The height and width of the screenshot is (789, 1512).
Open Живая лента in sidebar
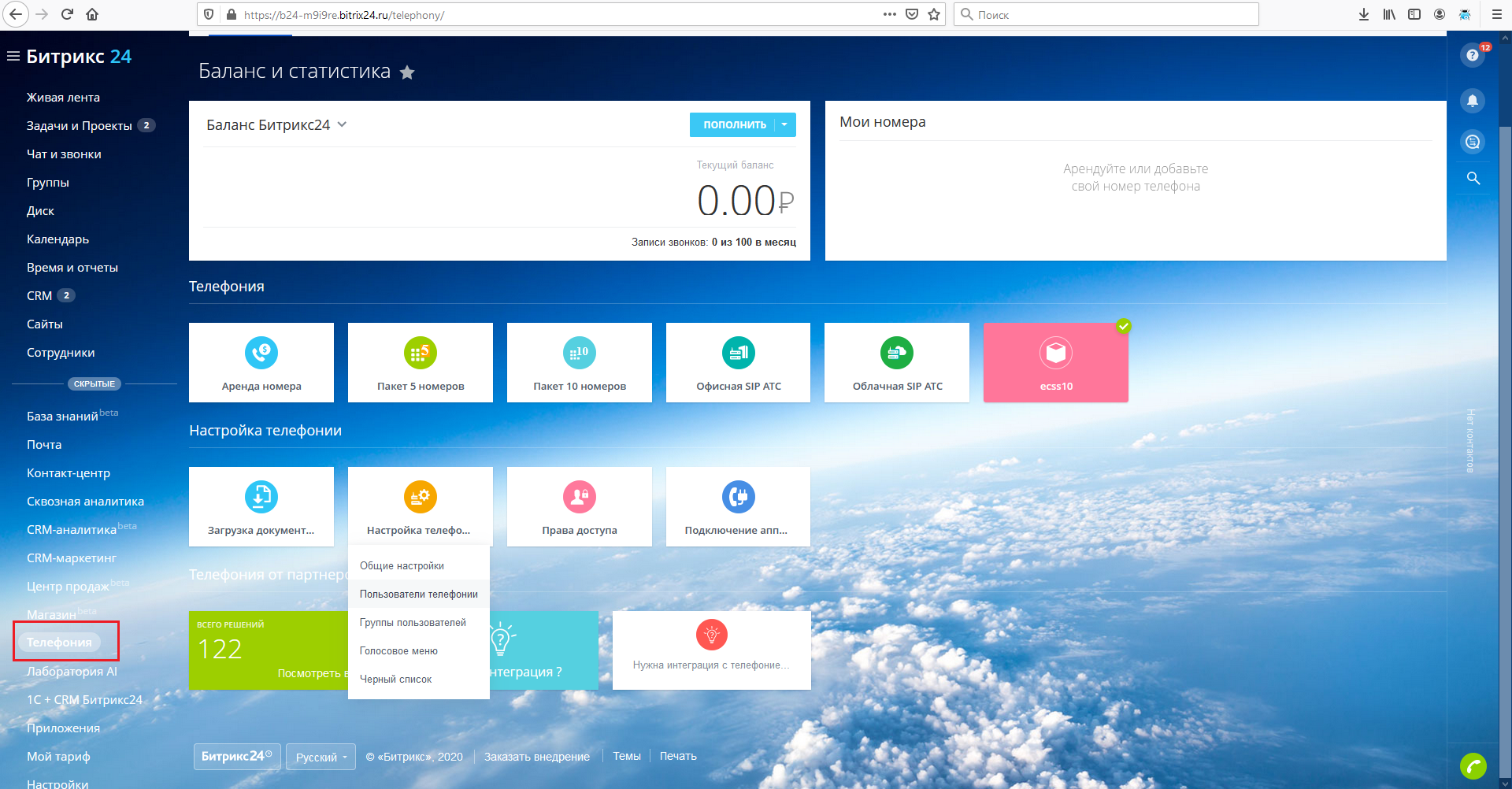(63, 98)
